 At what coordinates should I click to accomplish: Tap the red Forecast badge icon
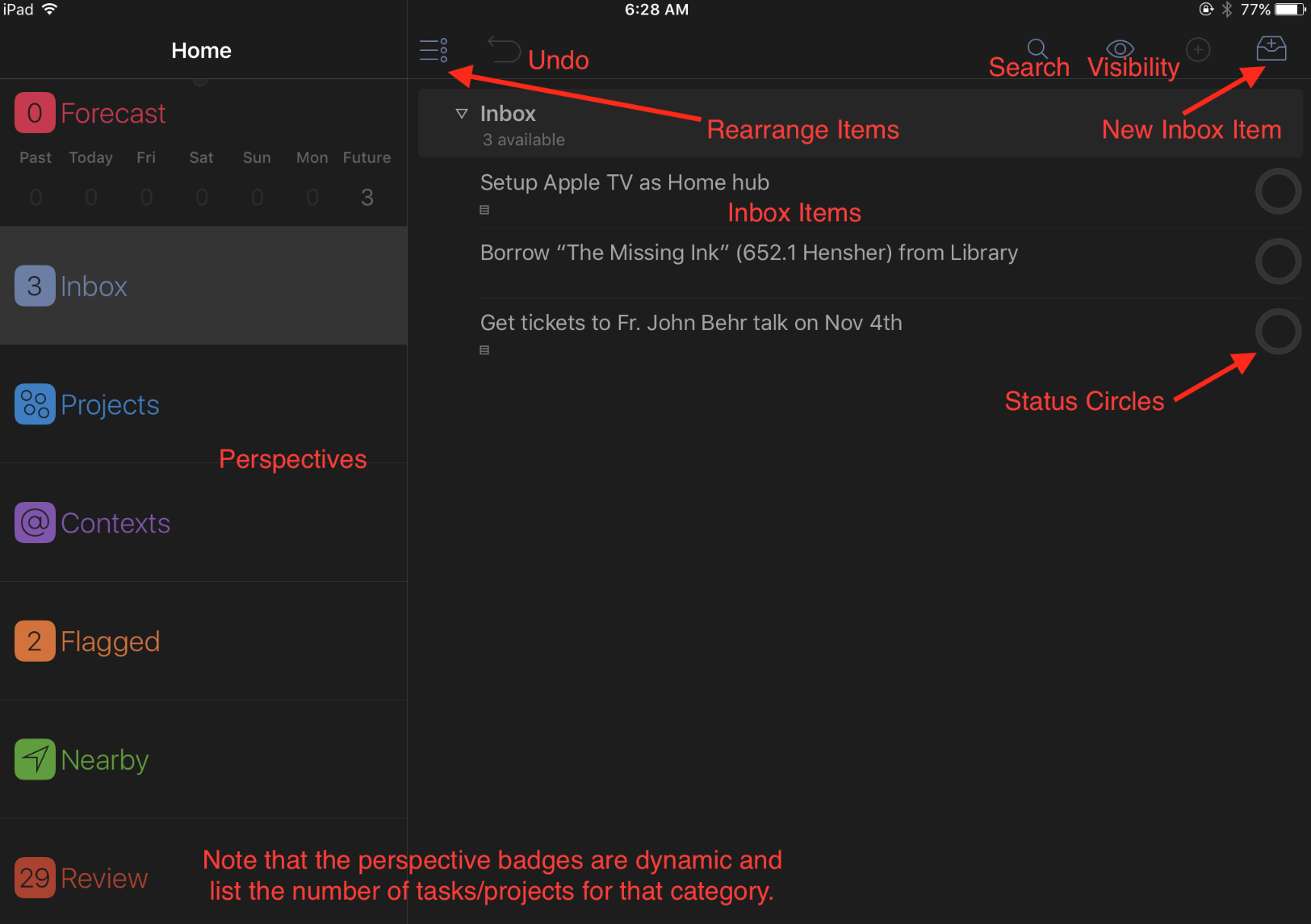pos(35,112)
